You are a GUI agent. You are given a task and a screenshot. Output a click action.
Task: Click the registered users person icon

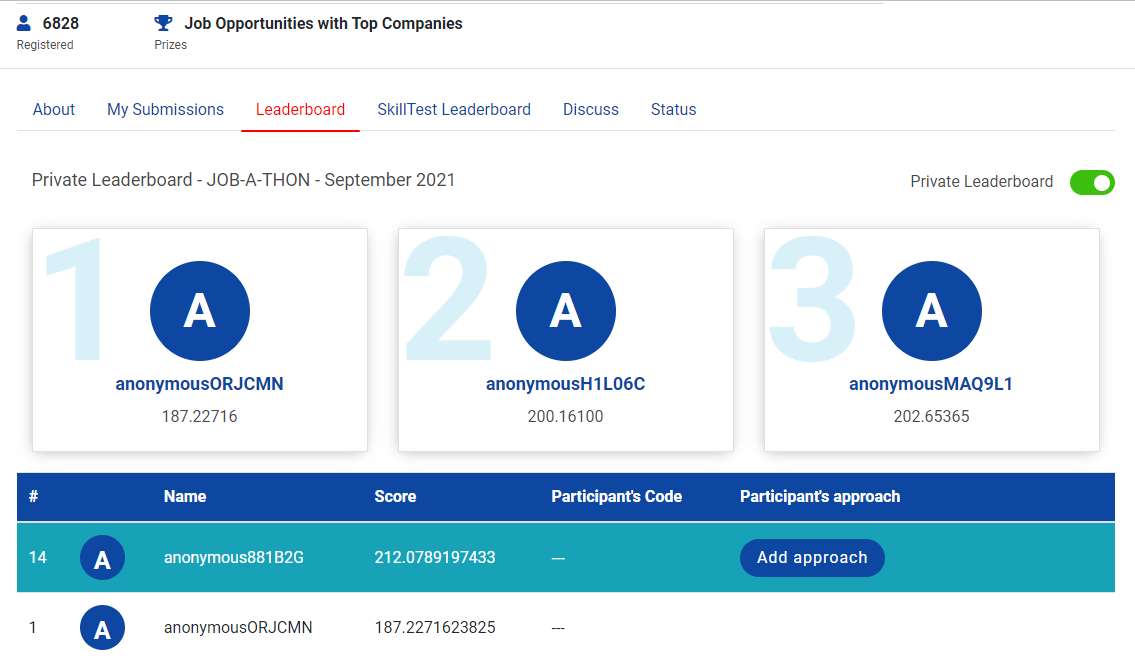pos(24,23)
